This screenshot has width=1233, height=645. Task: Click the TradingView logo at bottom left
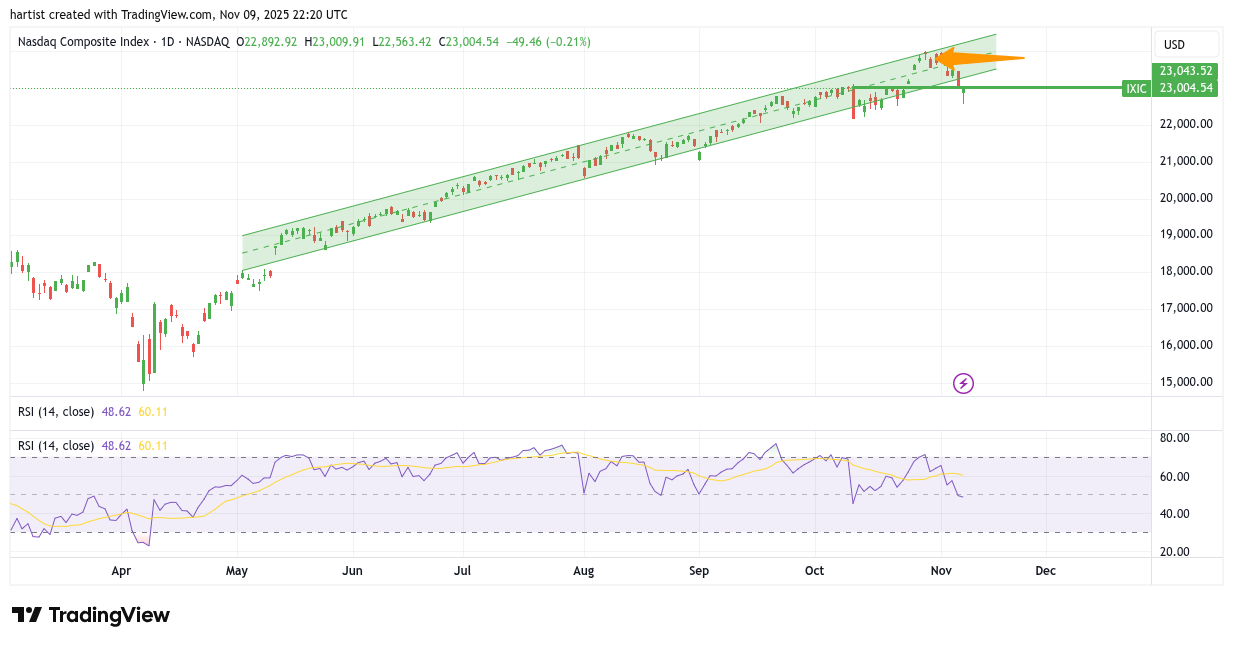[91, 615]
